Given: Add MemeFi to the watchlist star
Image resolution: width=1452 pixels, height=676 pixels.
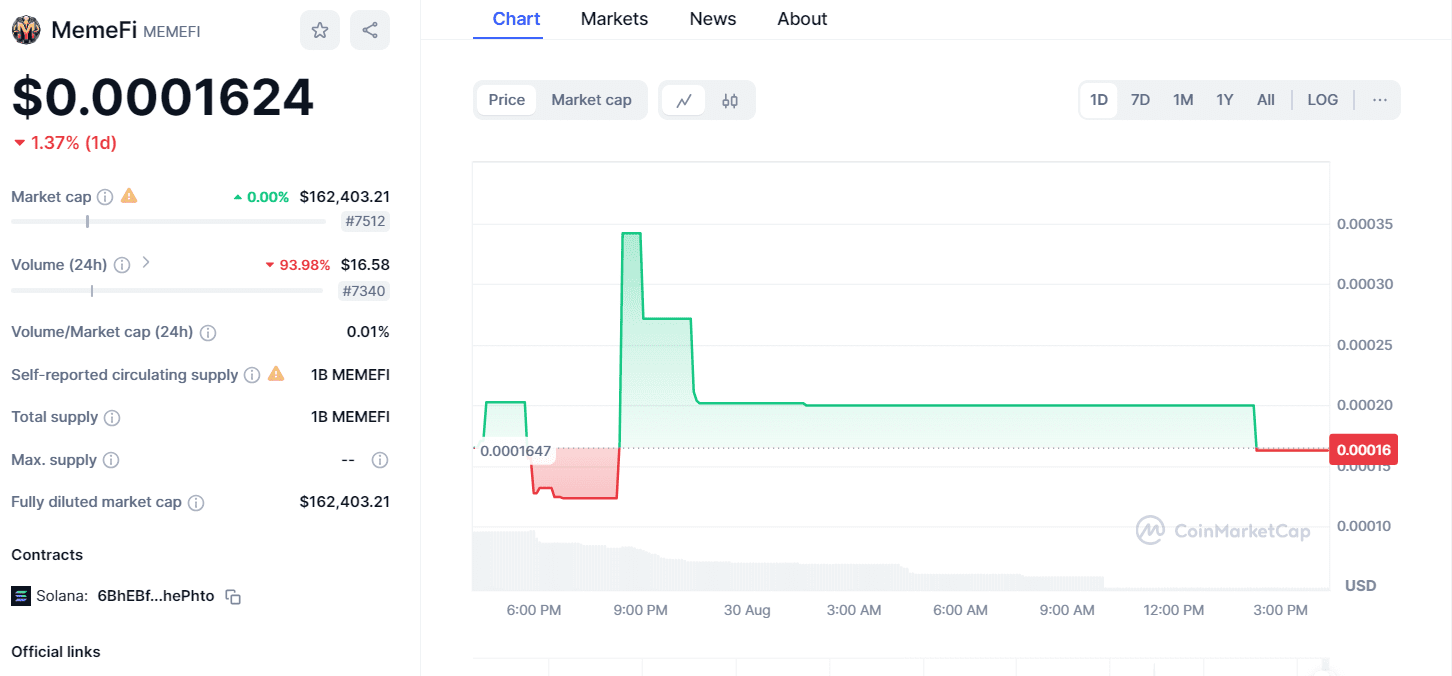Looking at the screenshot, I should [320, 29].
